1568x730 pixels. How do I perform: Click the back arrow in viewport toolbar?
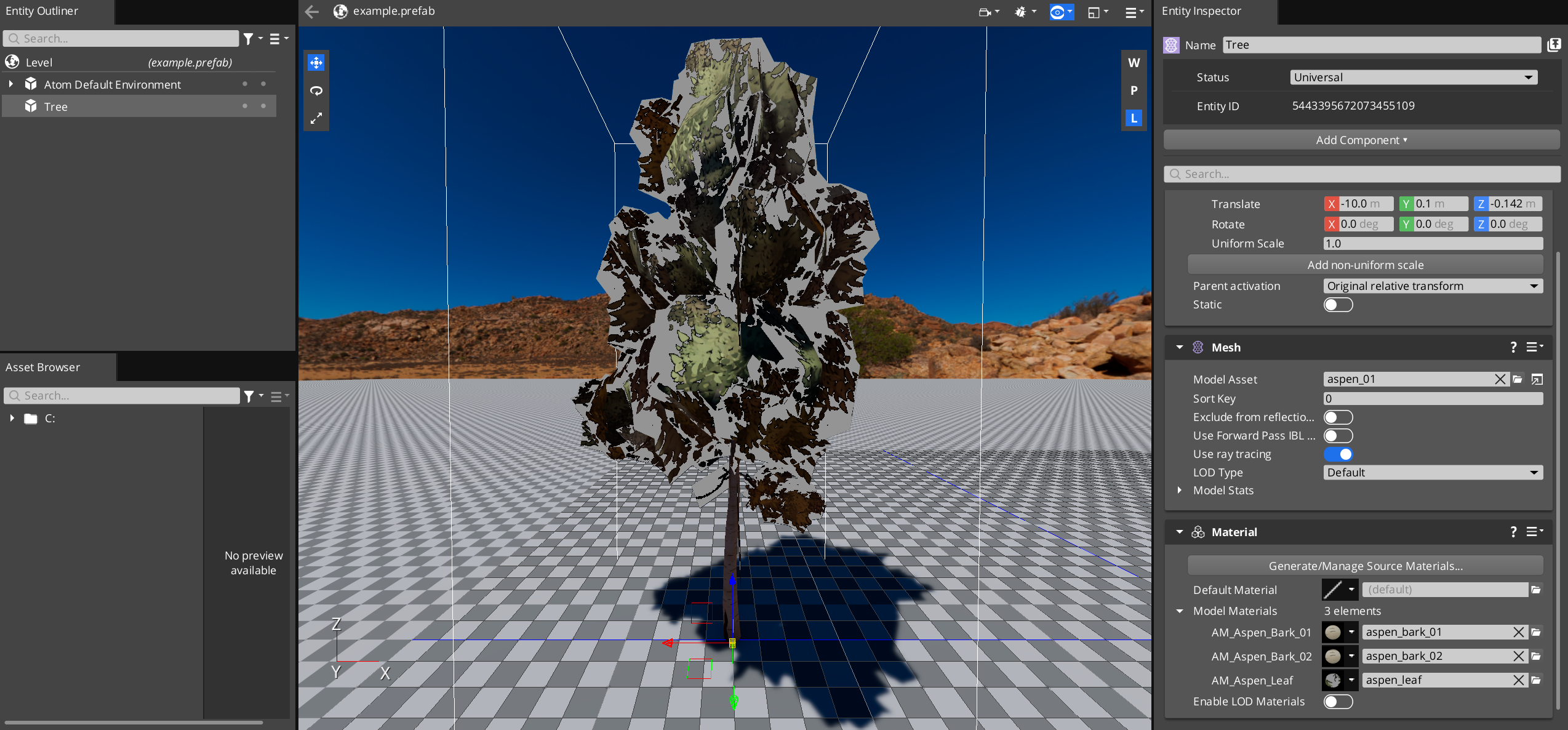[312, 12]
